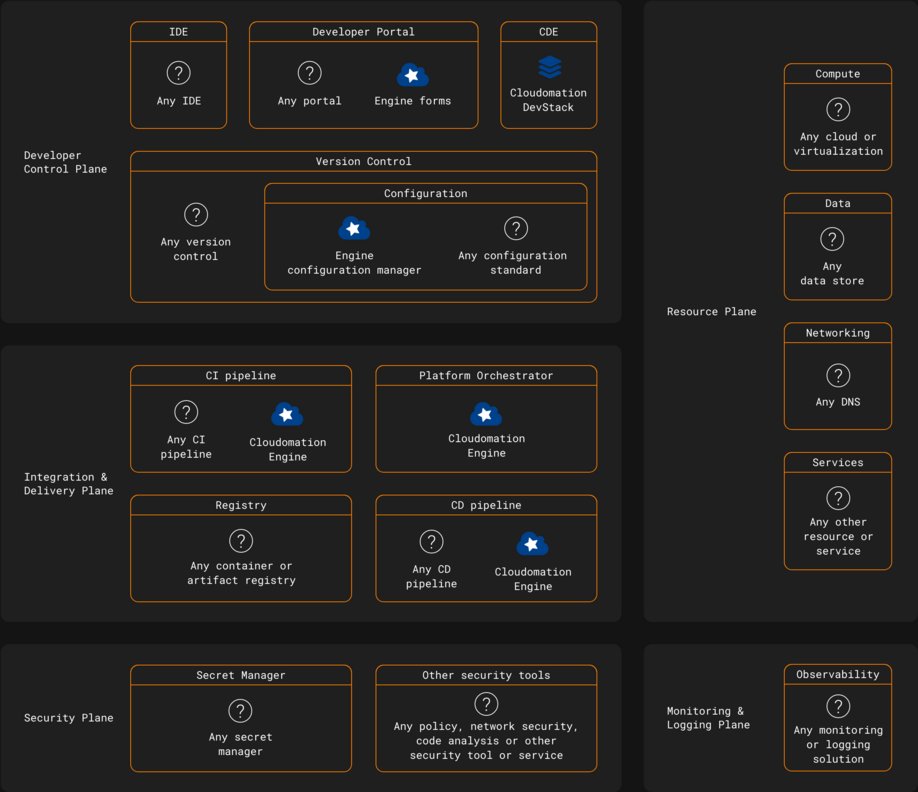Click the cloud star icon above Engine forms
918x792 pixels.
pyautogui.click(x=413, y=75)
